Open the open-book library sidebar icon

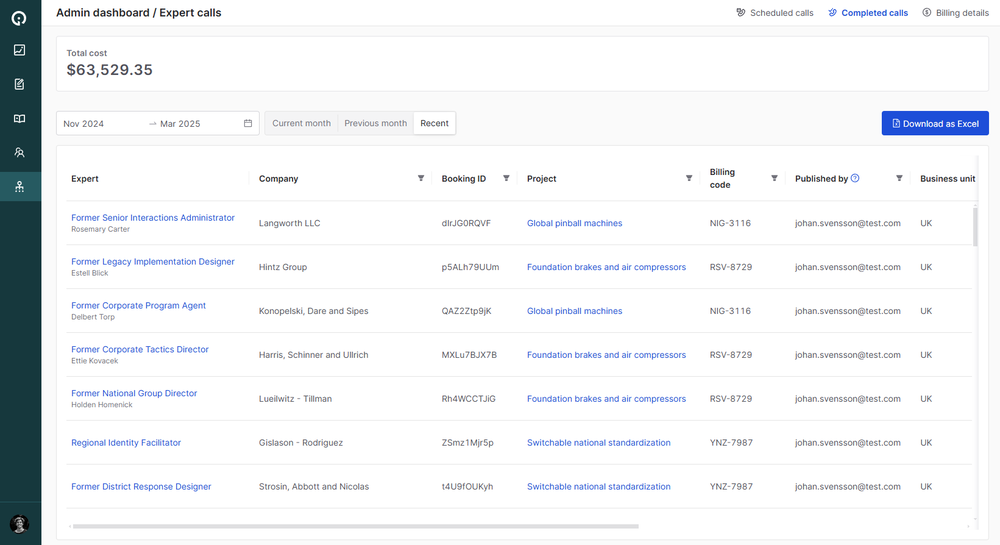19,119
